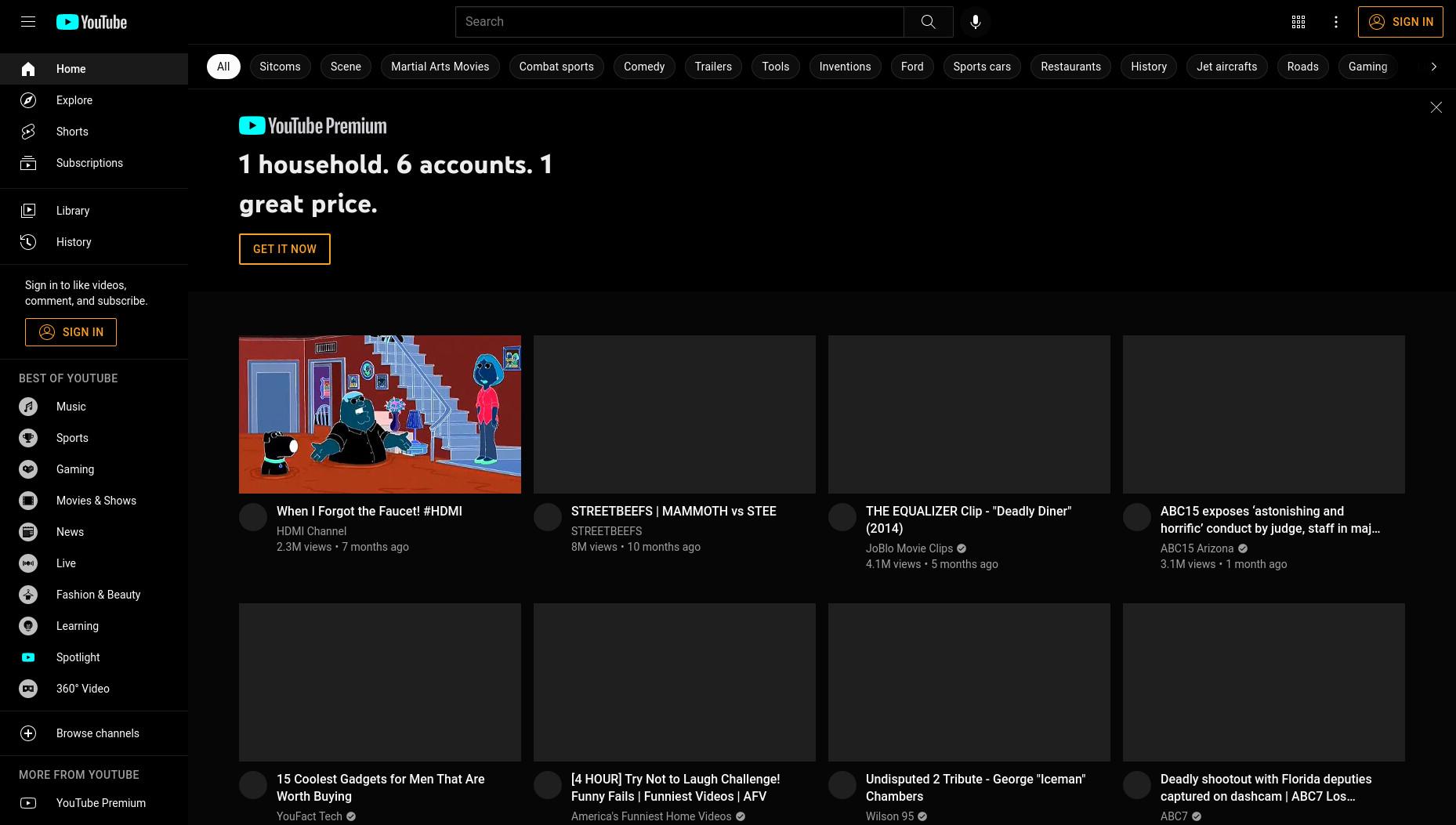
Task: Open STREETBEEFS MAMMOTH vs STEE thumbnail
Action: pos(675,414)
